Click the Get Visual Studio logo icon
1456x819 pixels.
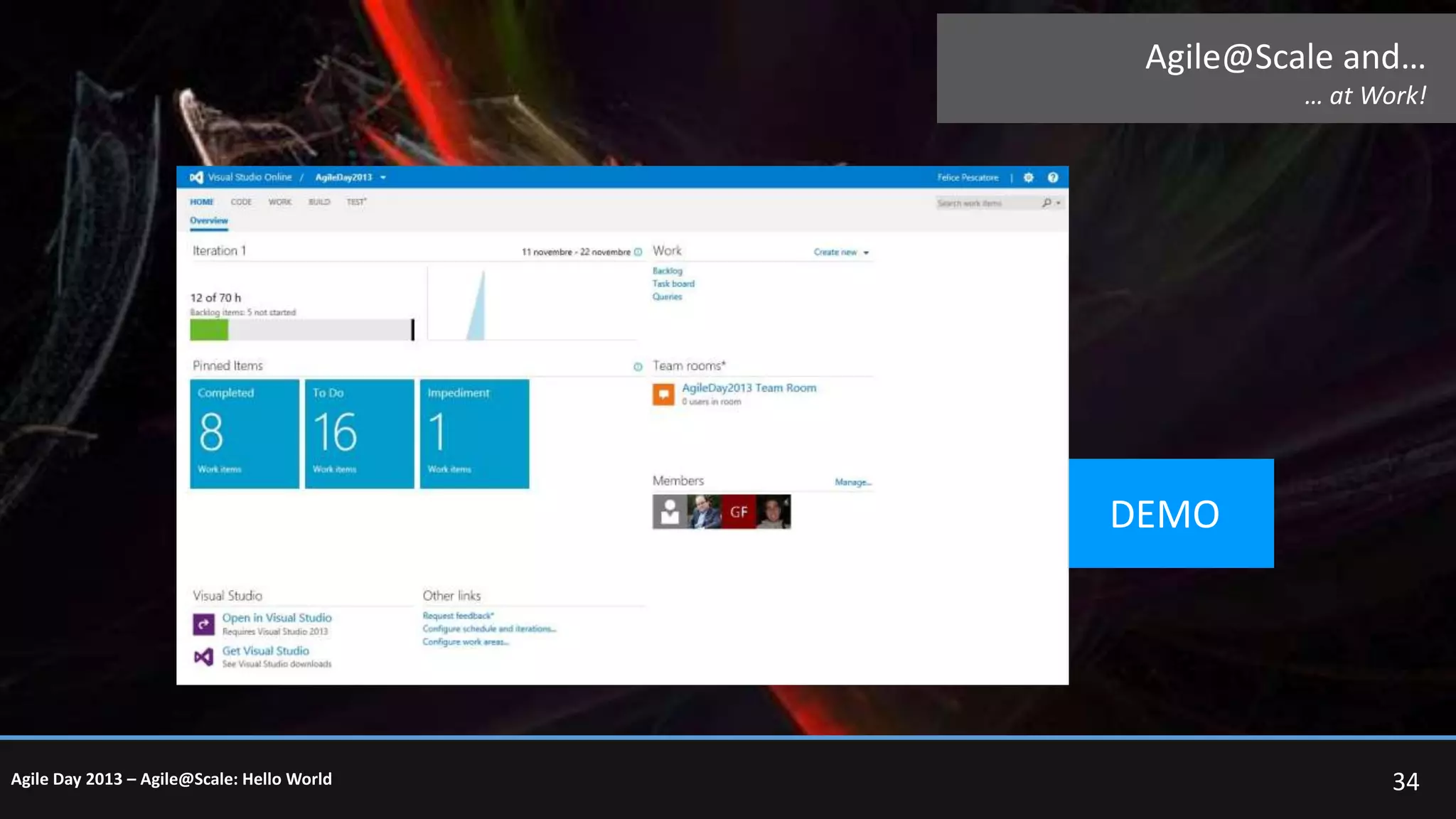click(x=203, y=657)
